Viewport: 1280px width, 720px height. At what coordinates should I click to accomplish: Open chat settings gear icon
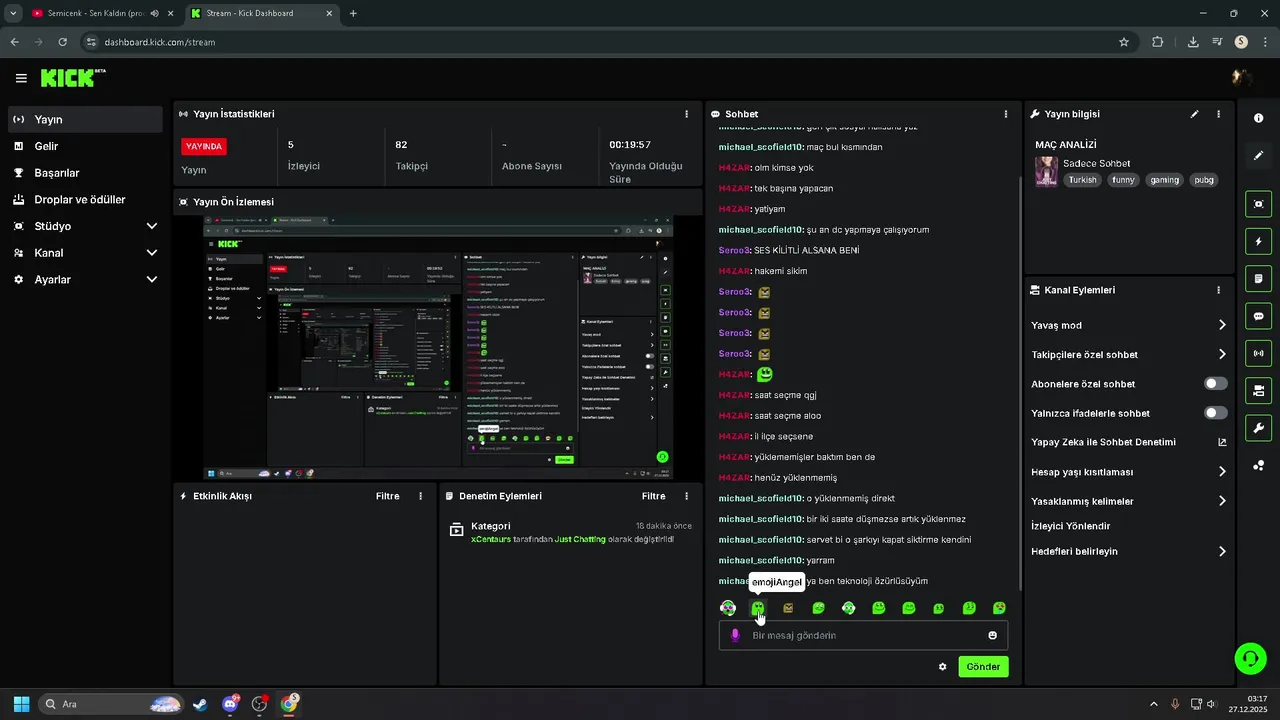pyautogui.click(x=942, y=666)
